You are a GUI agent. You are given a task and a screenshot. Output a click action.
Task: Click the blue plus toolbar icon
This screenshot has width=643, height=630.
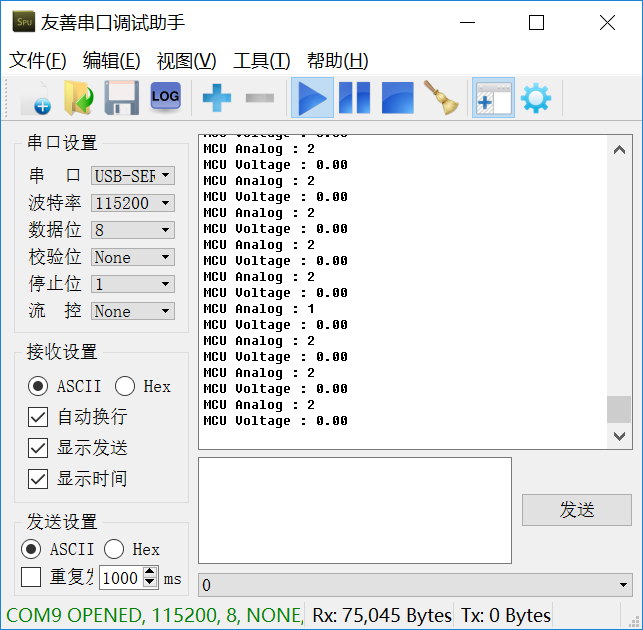coord(217,98)
